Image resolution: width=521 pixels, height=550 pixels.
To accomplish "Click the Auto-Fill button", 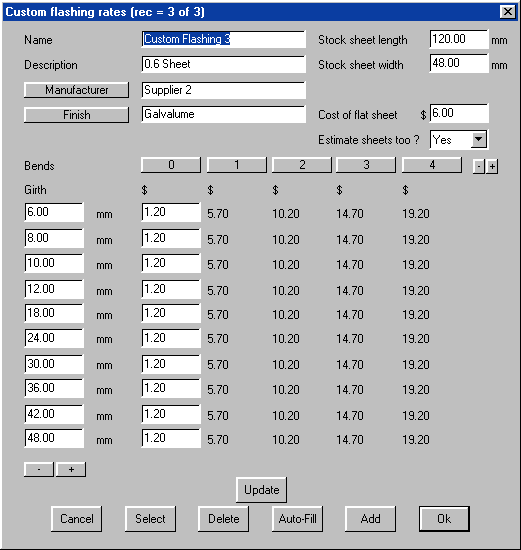I will pos(298,518).
